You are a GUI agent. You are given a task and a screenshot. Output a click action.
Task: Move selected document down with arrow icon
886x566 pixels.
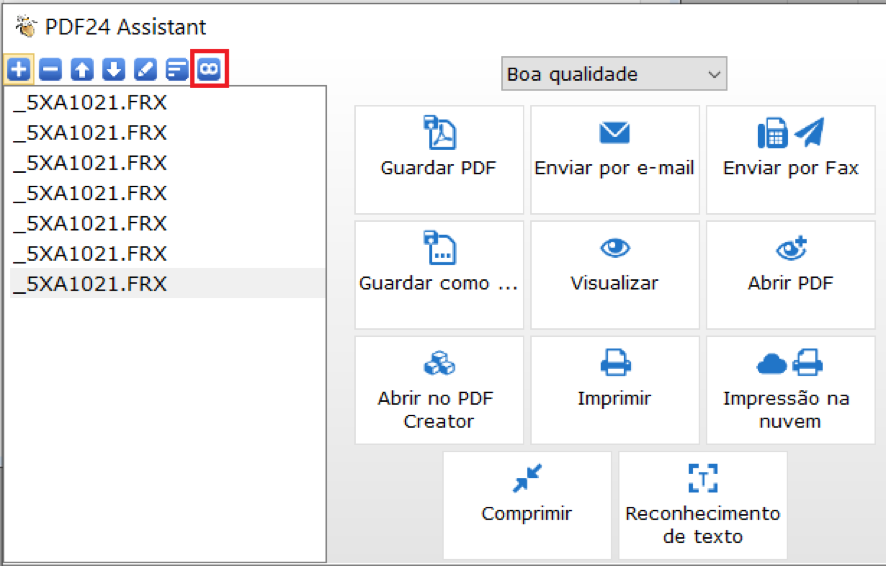point(114,69)
